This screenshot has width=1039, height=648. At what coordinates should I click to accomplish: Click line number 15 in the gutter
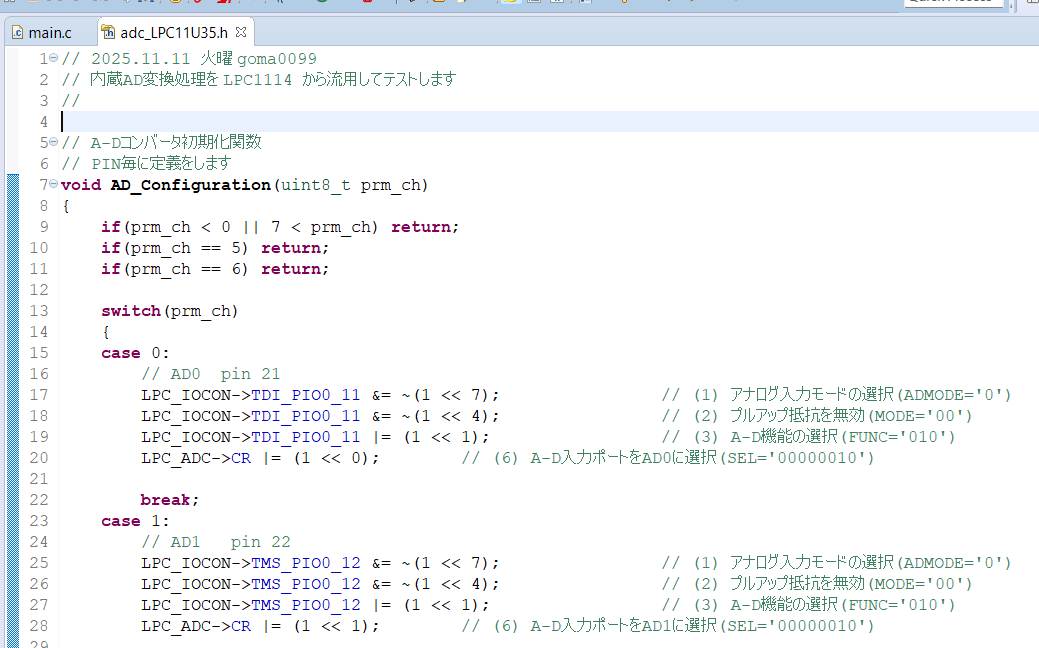(x=39, y=353)
